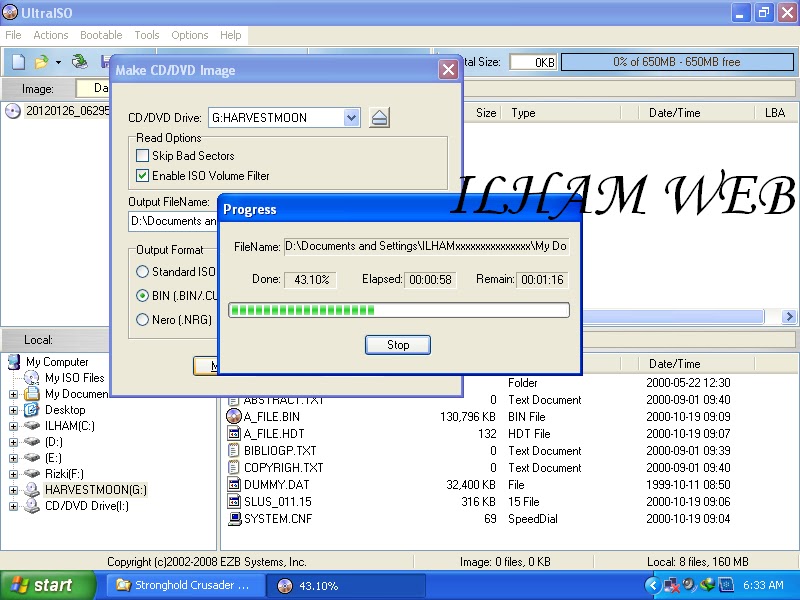800x600 pixels.
Task: Expand the (E:) drive tree node
Action: 14,458
